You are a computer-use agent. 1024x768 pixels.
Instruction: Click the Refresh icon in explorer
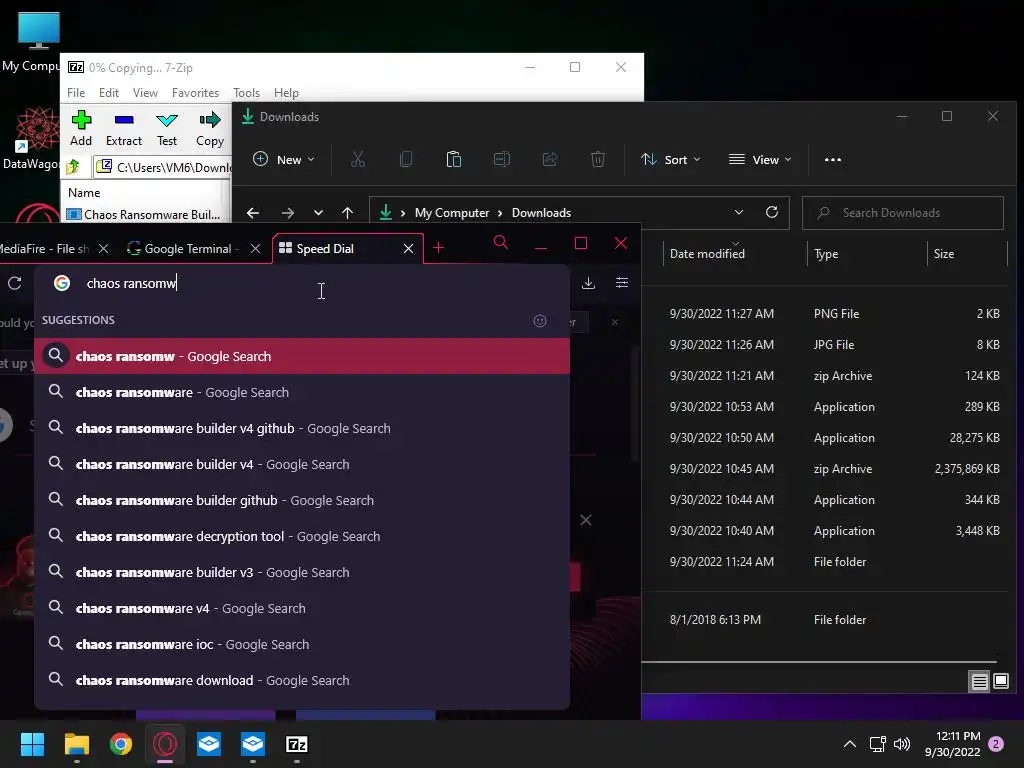tap(772, 212)
